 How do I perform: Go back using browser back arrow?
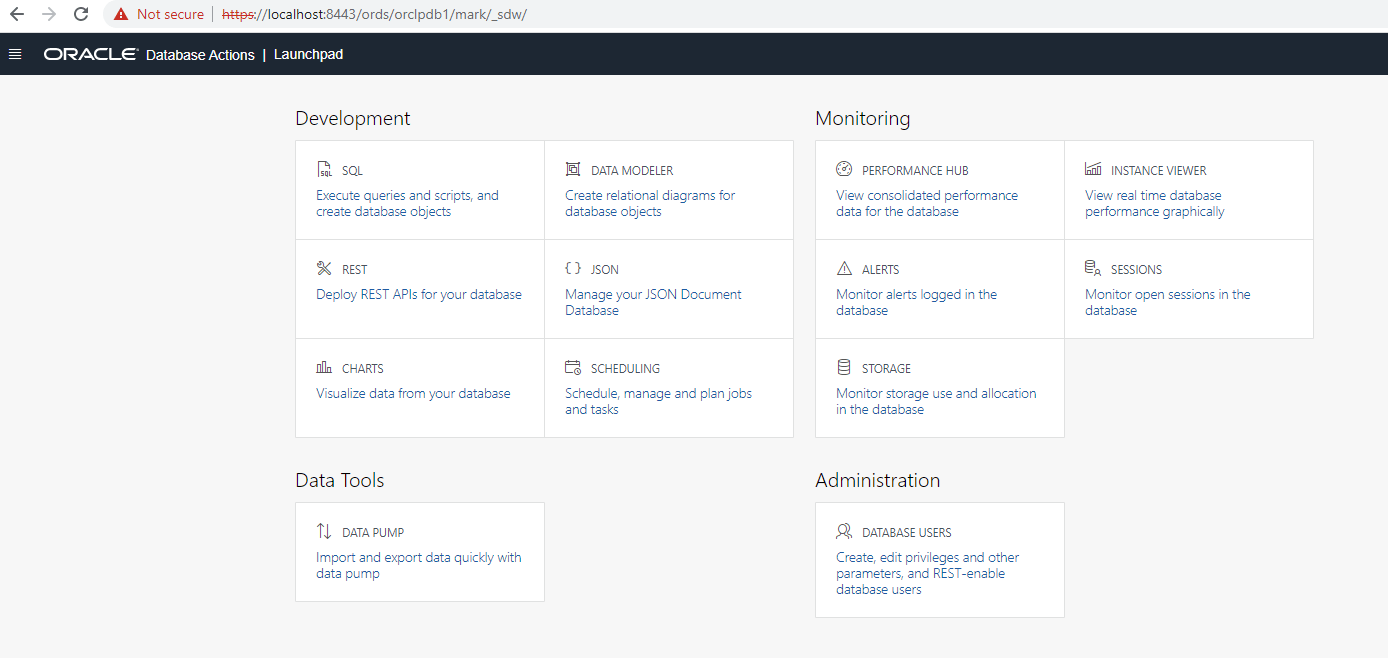point(16,14)
